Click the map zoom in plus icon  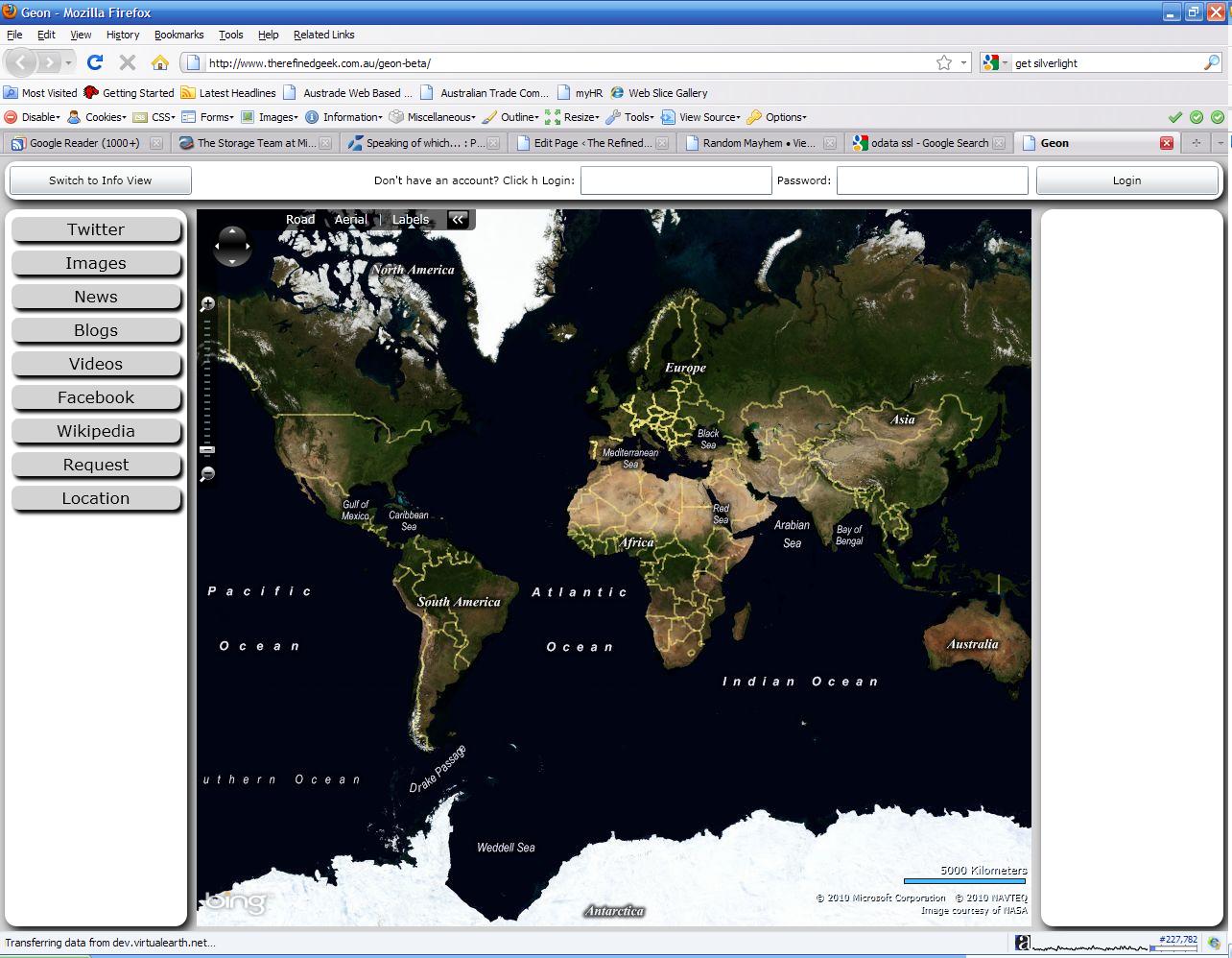click(x=207, y=304)
